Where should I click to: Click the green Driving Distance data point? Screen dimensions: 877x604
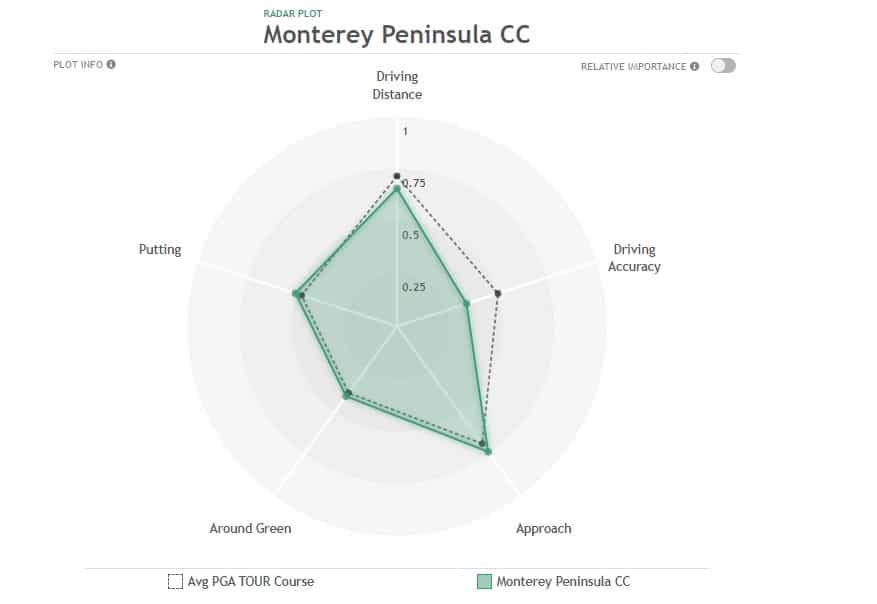(397, 189)
